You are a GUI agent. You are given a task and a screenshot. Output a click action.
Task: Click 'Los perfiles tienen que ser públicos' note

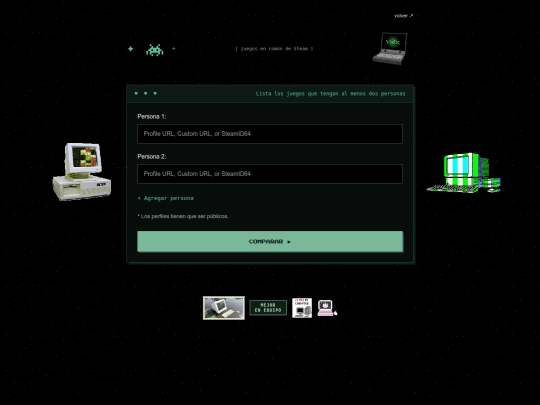183,216
